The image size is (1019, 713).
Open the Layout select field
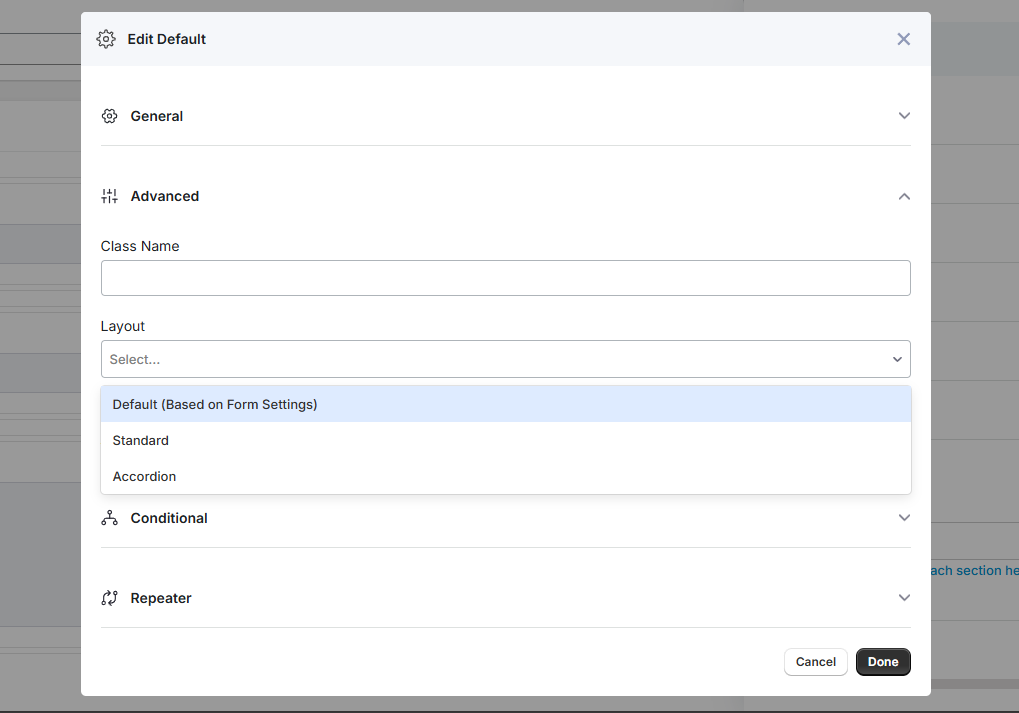(490, 359)
